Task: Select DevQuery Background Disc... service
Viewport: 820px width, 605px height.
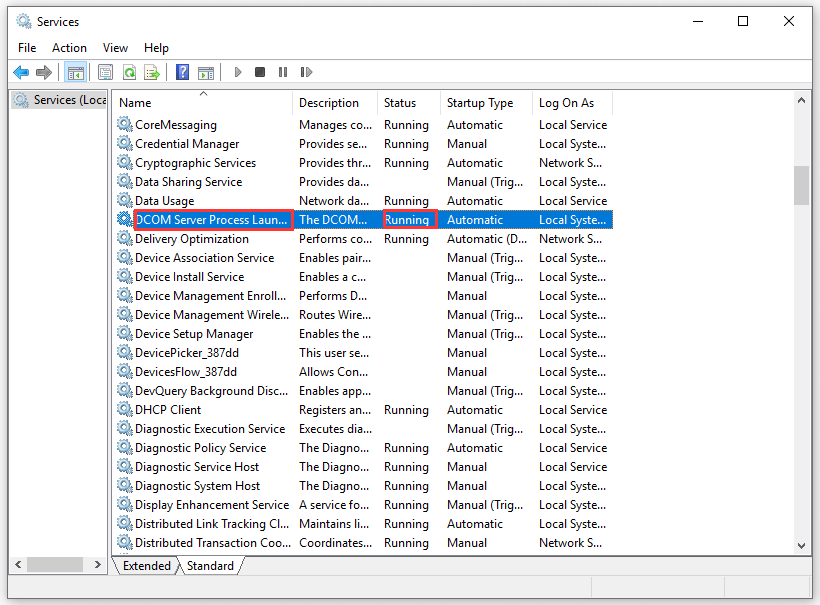Action: tap(364, 391)
